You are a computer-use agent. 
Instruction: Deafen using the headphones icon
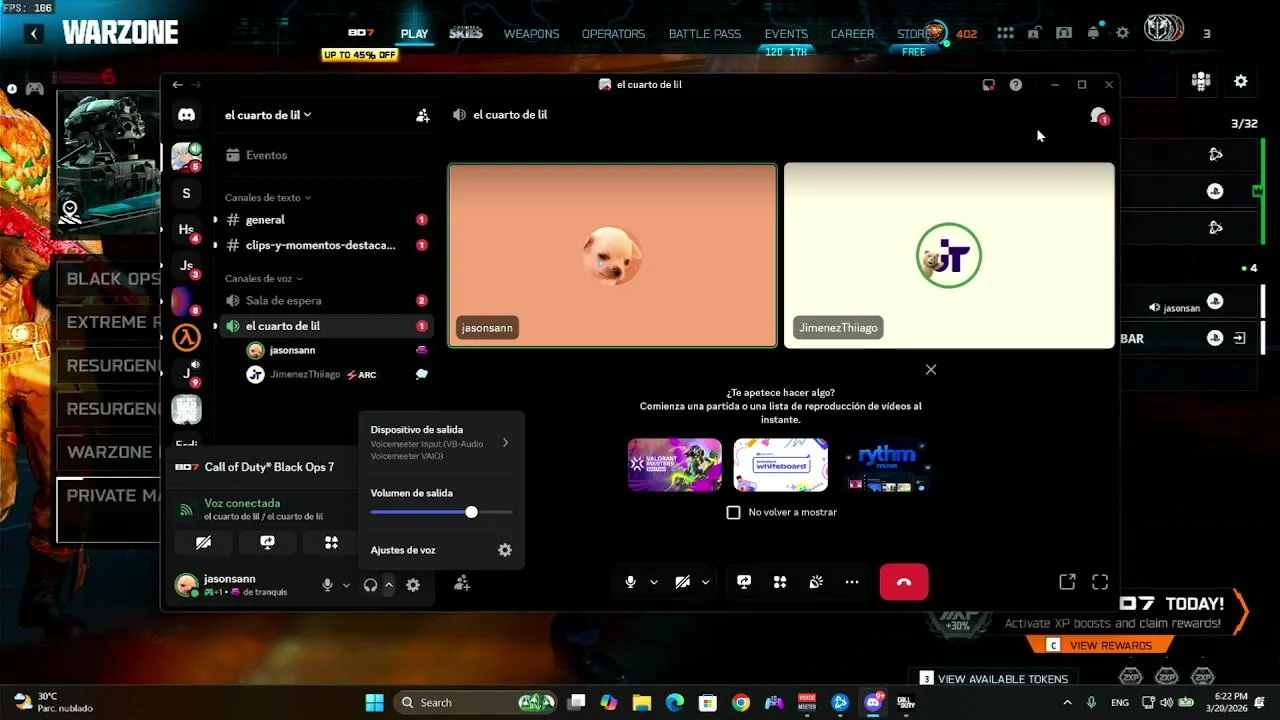[x=370, y=585]
